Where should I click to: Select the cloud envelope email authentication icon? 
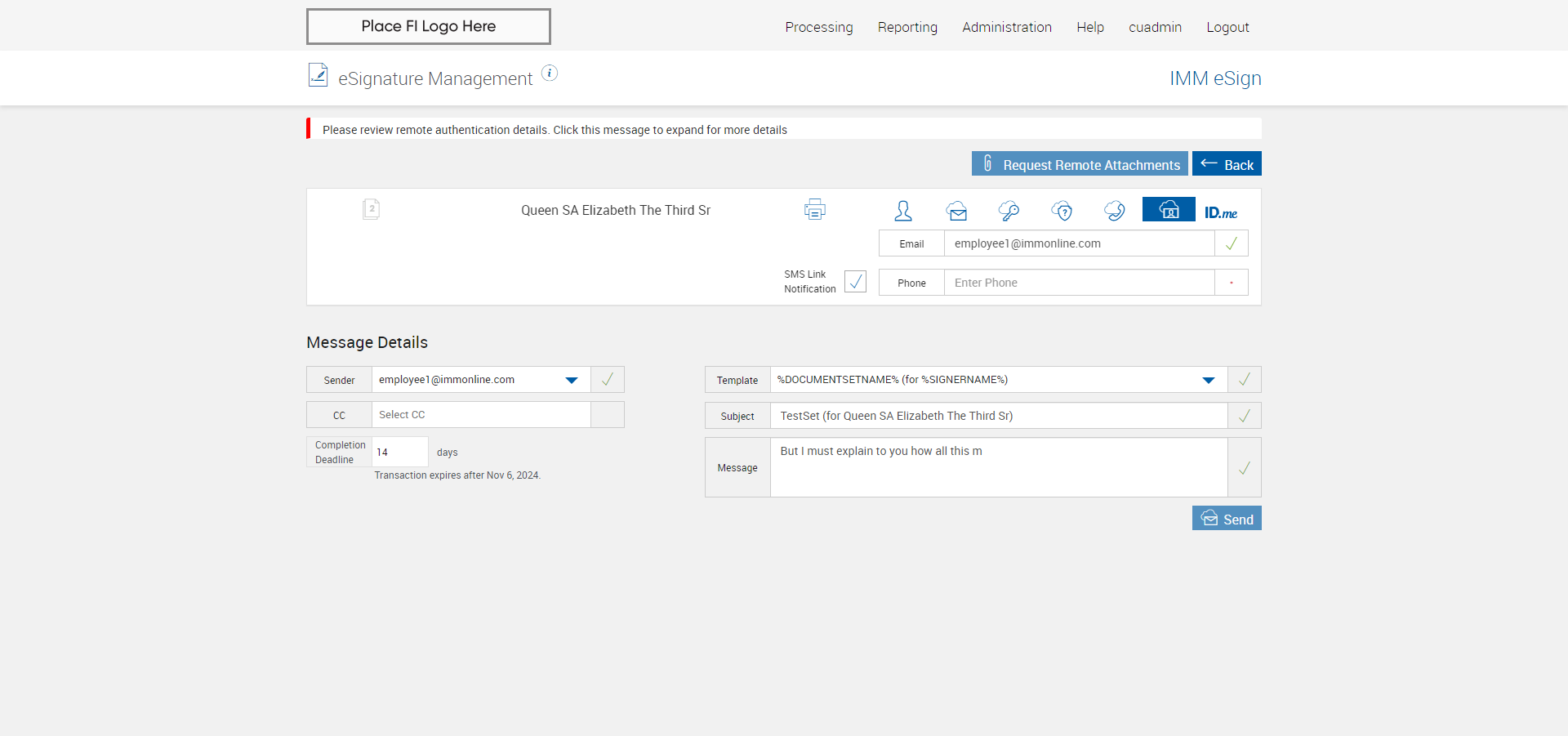click(956, 211)
